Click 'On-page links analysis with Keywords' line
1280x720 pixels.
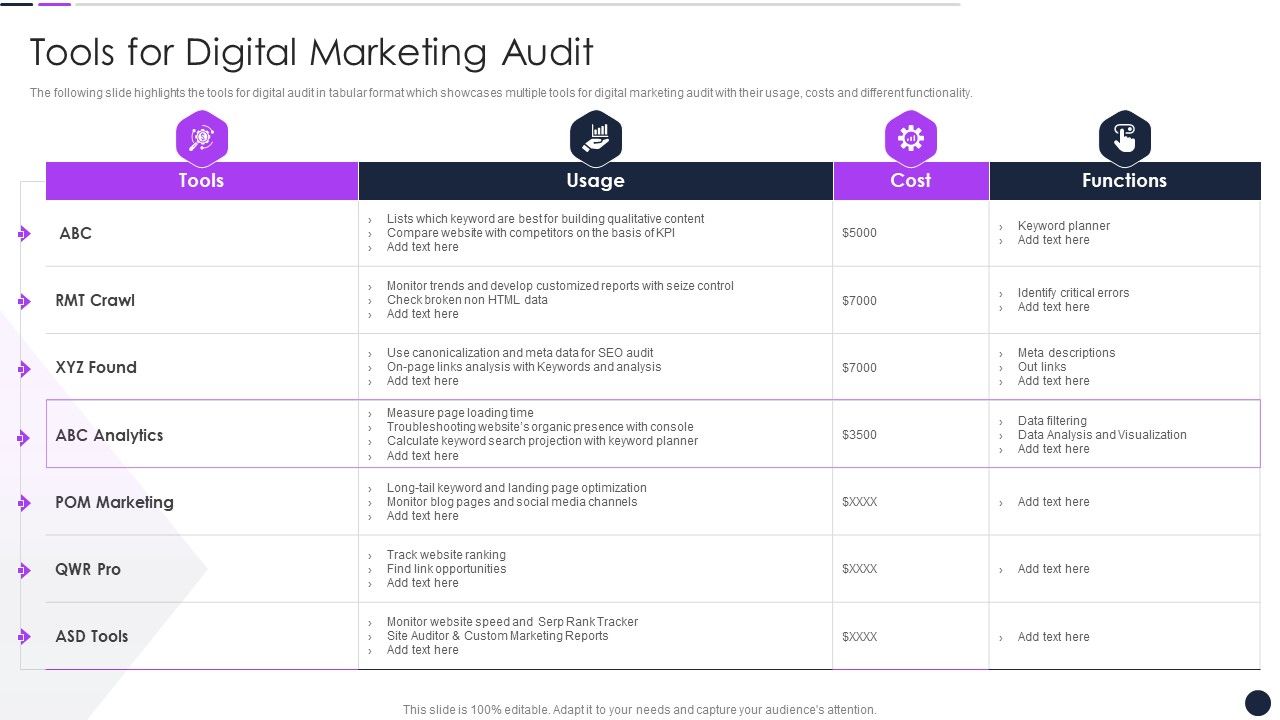(524, 367)
